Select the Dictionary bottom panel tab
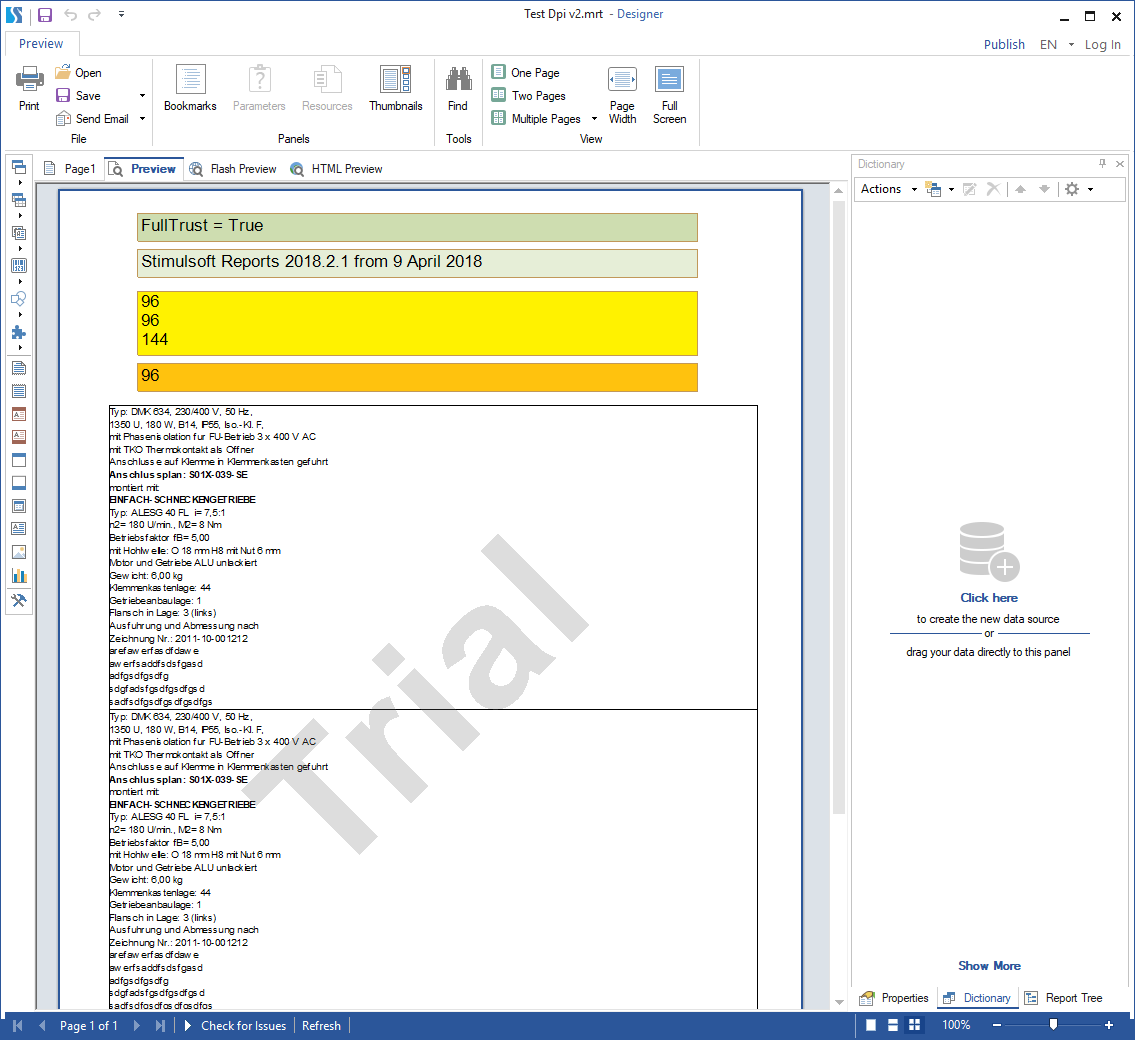The image size is (1135, 1040). point(977,998)
